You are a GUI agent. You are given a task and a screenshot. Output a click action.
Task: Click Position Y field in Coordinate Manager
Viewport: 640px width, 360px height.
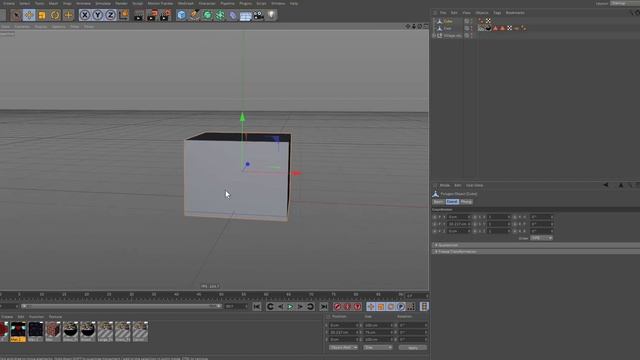(344, 333)
